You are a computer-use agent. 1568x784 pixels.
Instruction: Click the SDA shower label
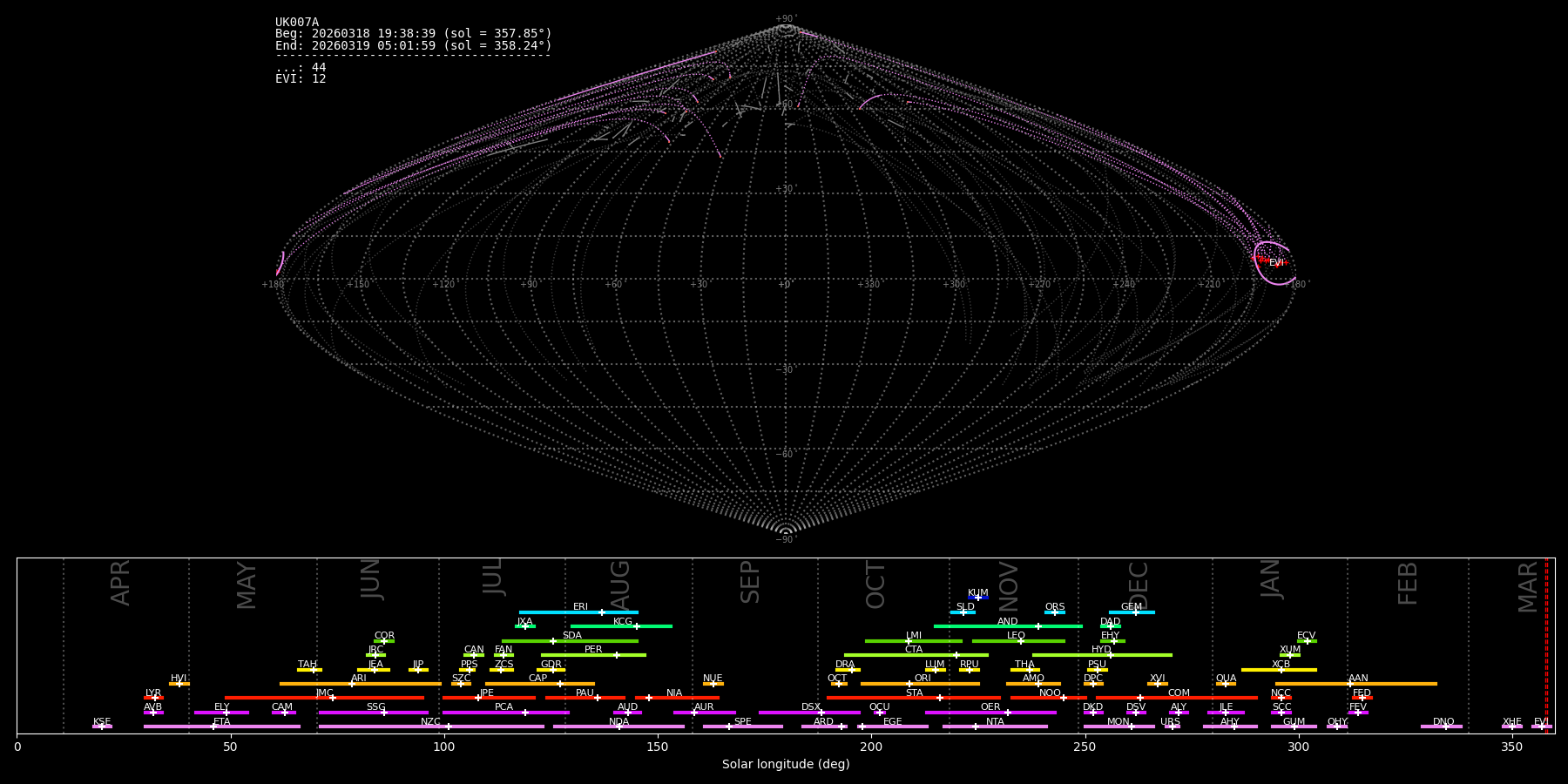pyautogui.click(x=572, y=635)
